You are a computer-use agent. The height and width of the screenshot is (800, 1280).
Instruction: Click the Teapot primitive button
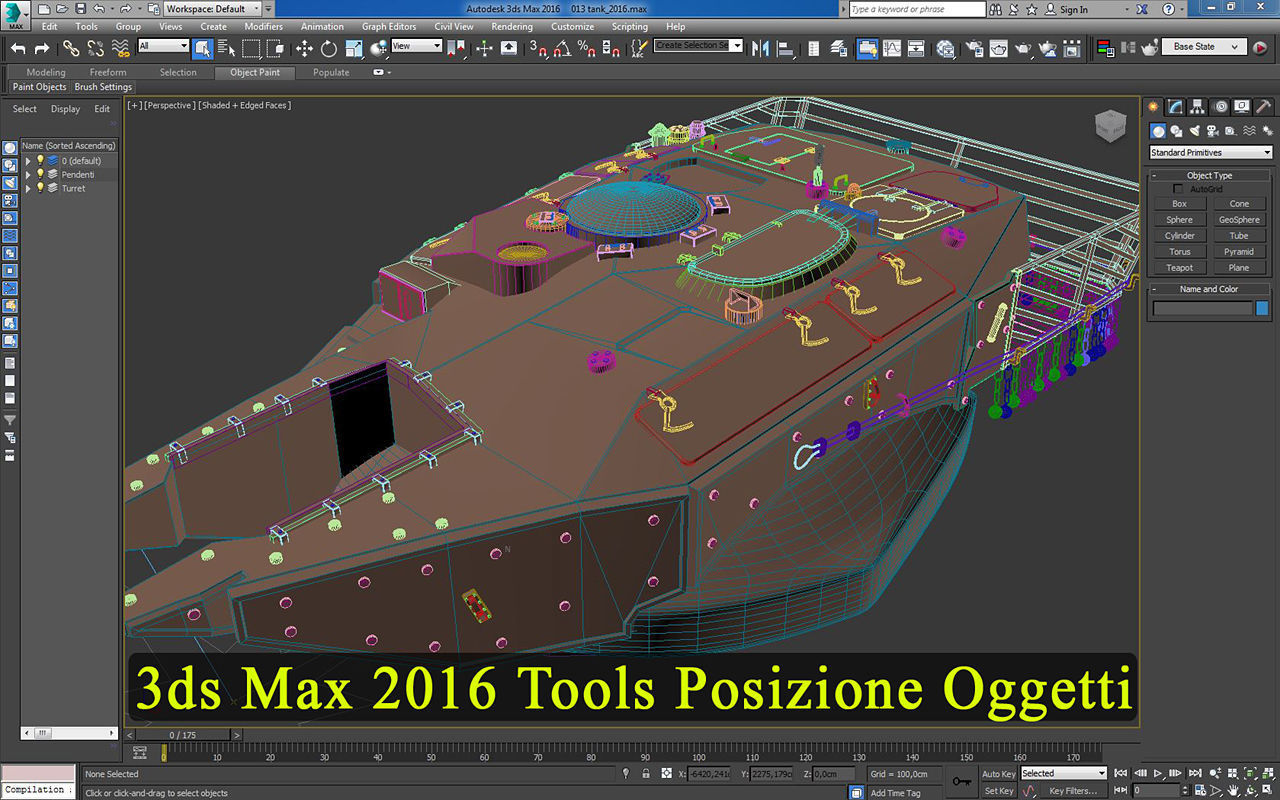tap(1180, 268)
